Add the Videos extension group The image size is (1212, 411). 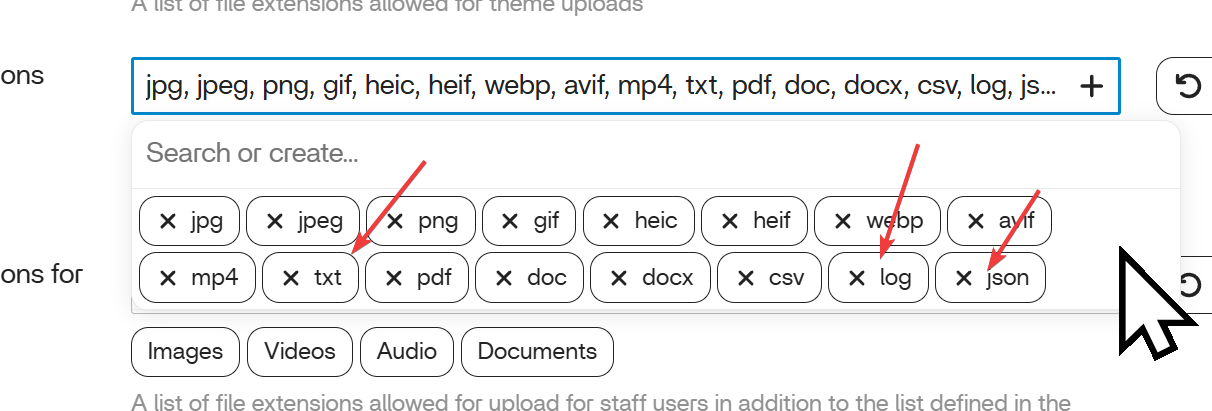click(x=300, y=352)
